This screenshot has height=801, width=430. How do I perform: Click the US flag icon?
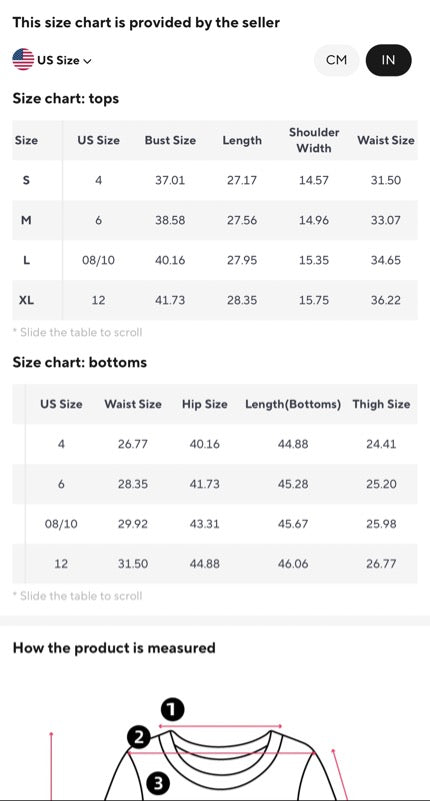click(x=23, y=60)
